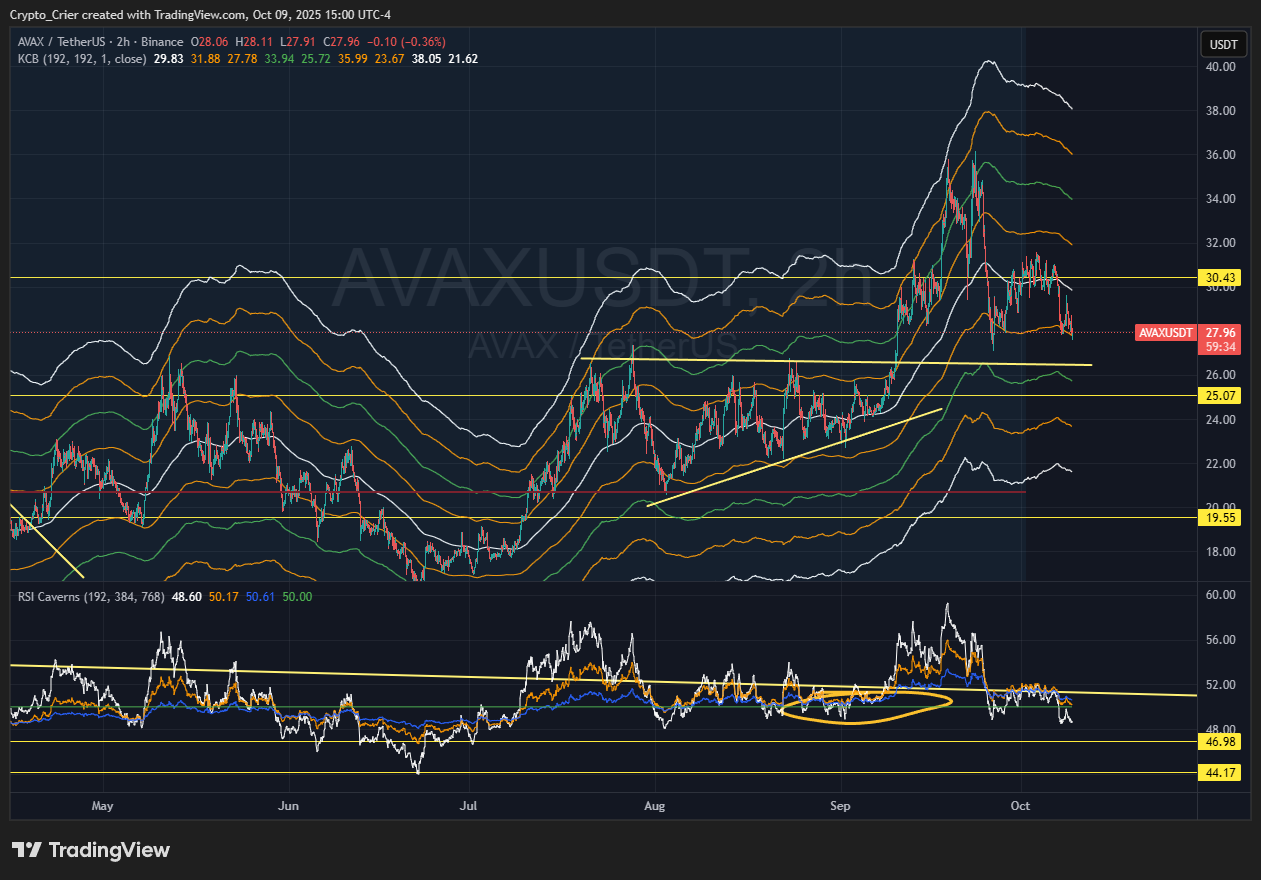Click the 19.55 horizontal line price label
The image size is (1261, 880).
tap(1221, 518)
